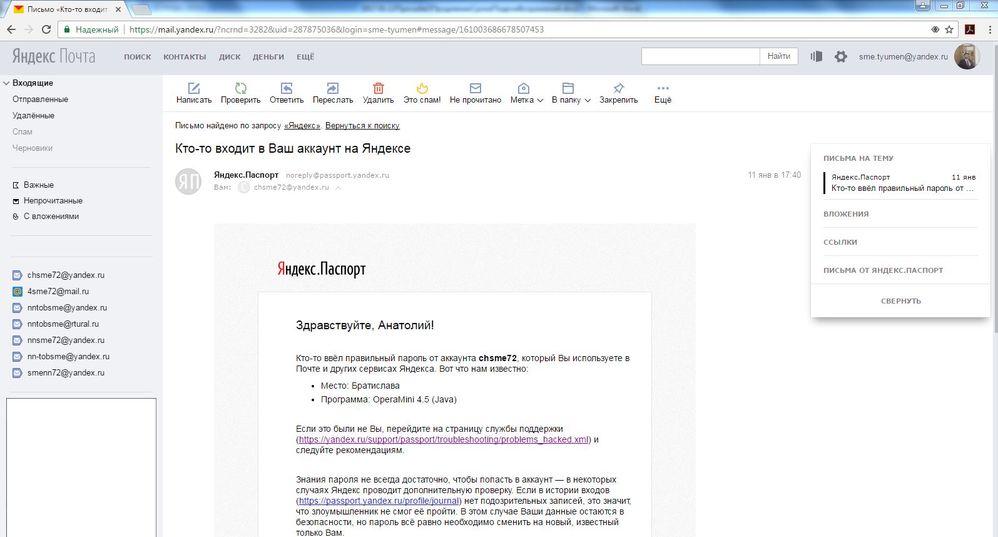
Task: Click the sender ЯП avatar circle
Action: [x=188, y=181]
